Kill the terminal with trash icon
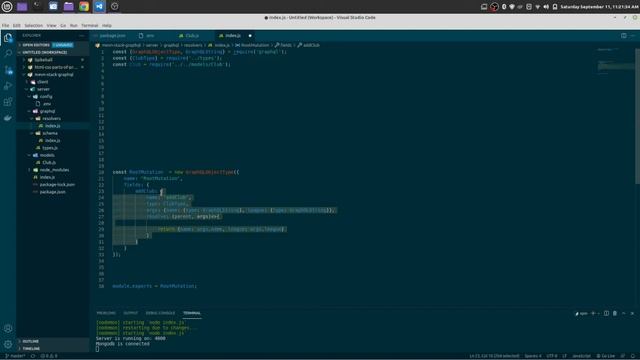The image size is (640, 360). point(615,313)
